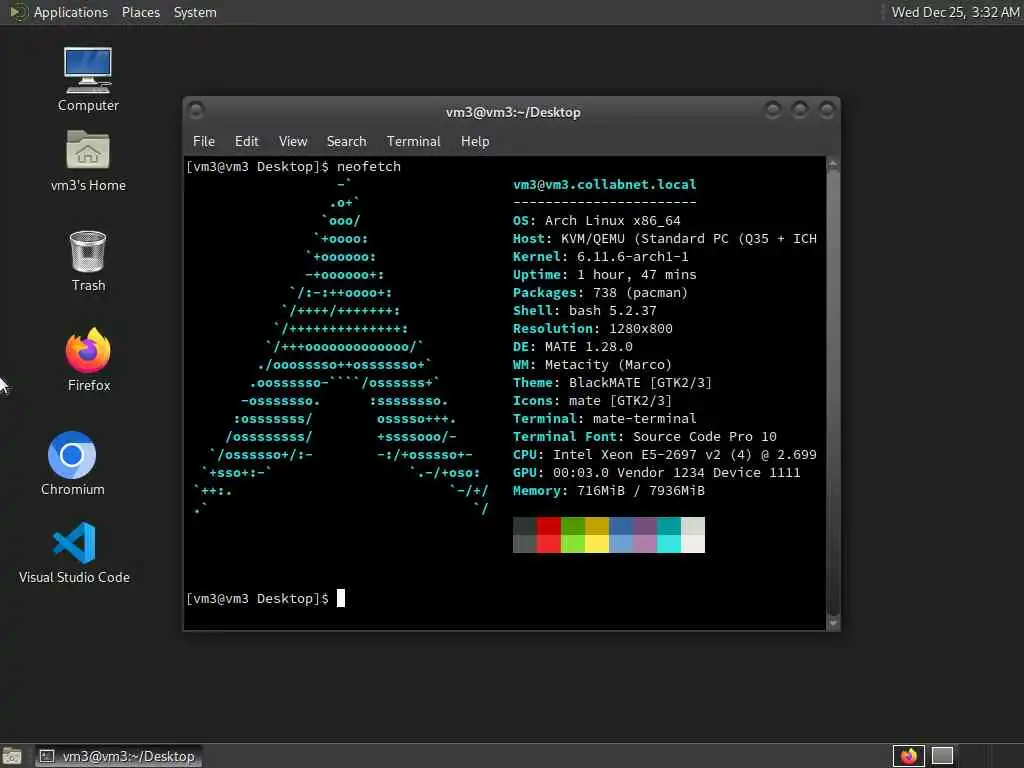Open the Places menu in top panel
Screen dimensions: 1024x768
point(140,12)
